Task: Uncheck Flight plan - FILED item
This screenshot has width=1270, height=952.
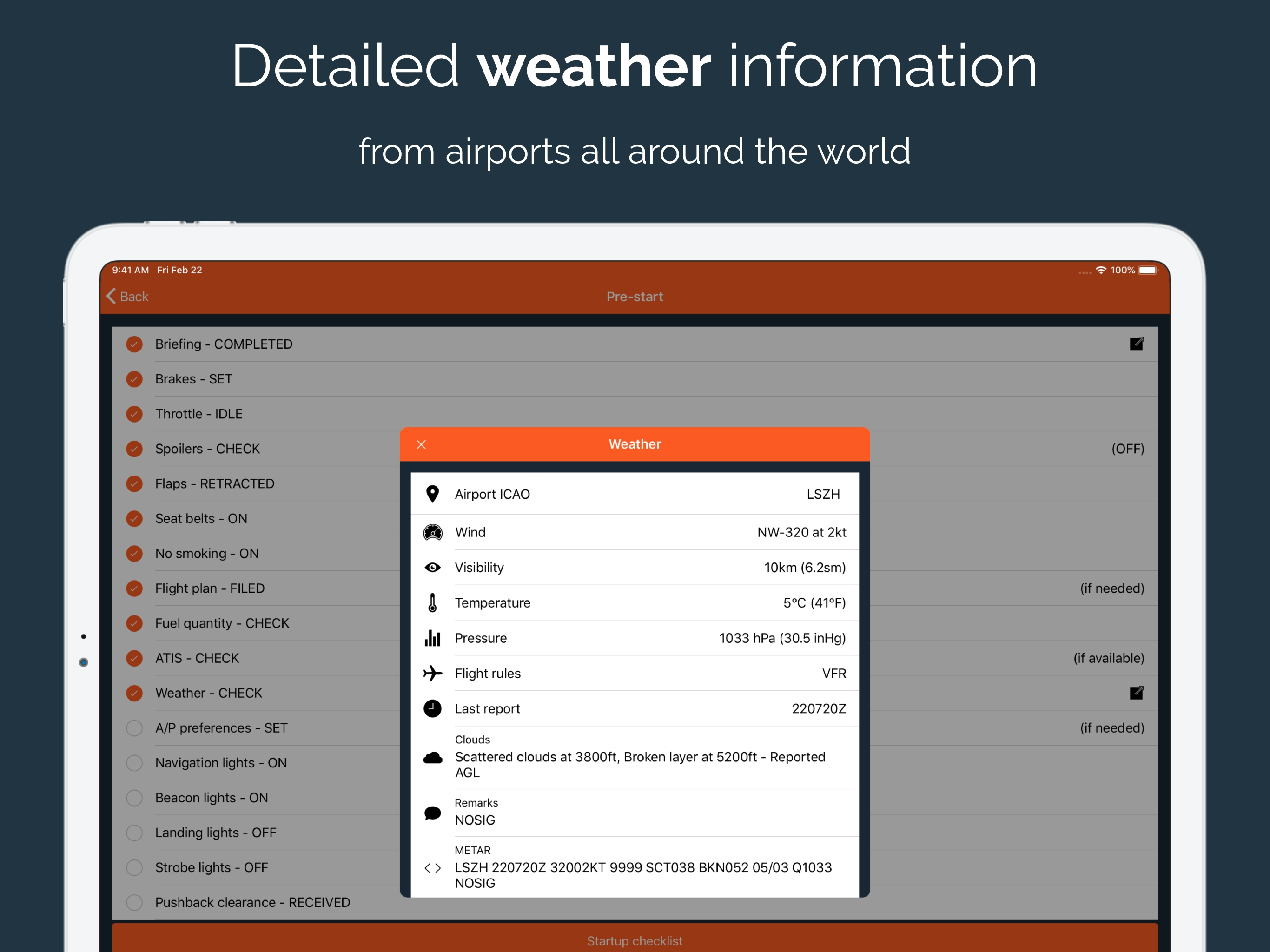Action: (134, 588)
